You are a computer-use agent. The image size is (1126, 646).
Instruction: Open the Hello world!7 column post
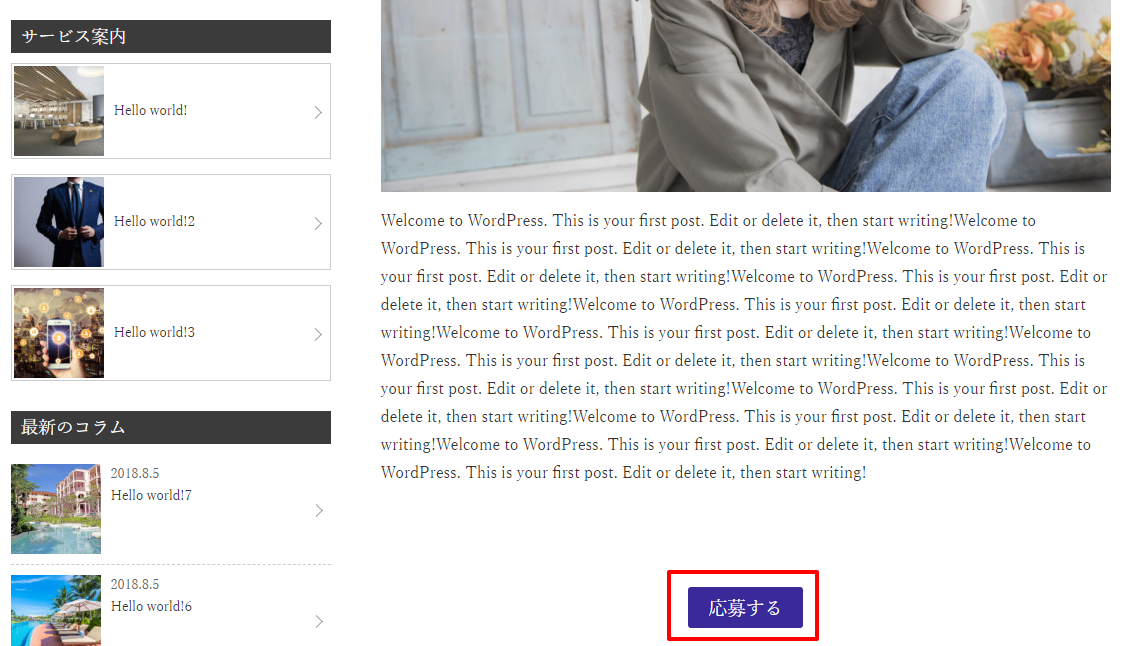[x=152, y=495]
